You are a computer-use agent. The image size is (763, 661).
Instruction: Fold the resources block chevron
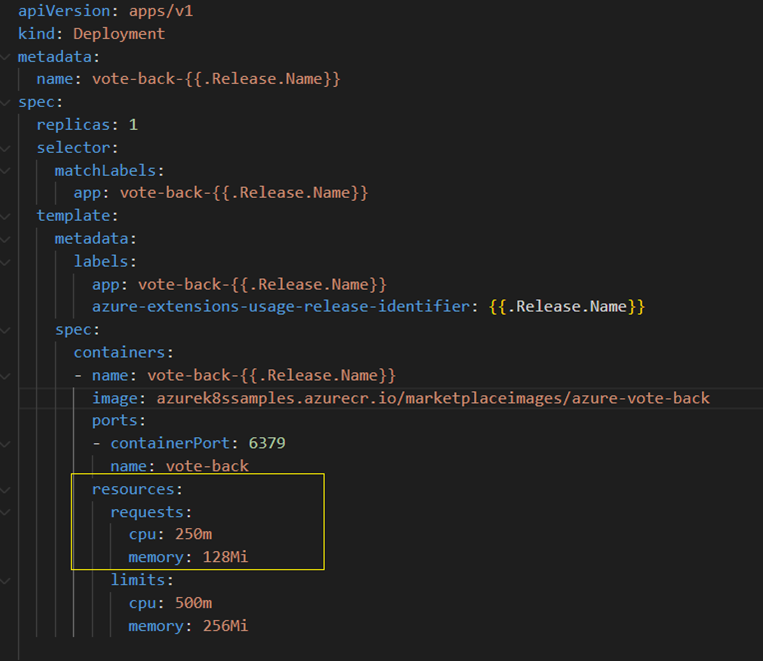point(5,490)
